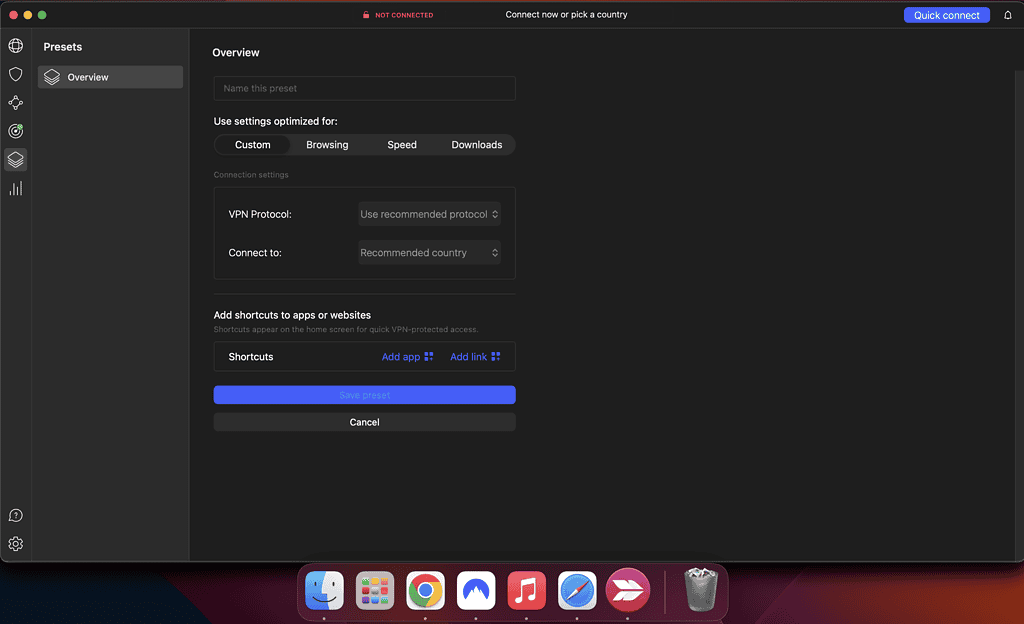
Task: Open the mesh network nodes icon
Action: pos(15,103)
